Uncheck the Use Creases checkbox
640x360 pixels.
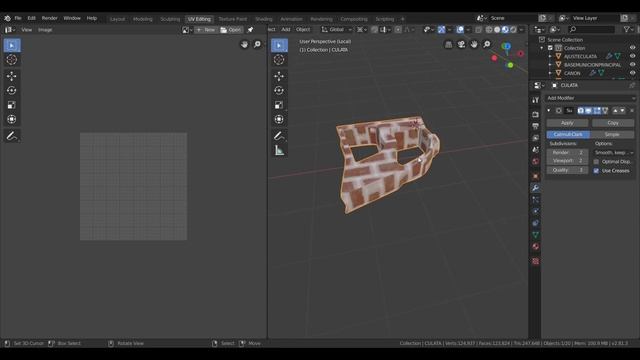pyautogui.click(x=596, y=171)
